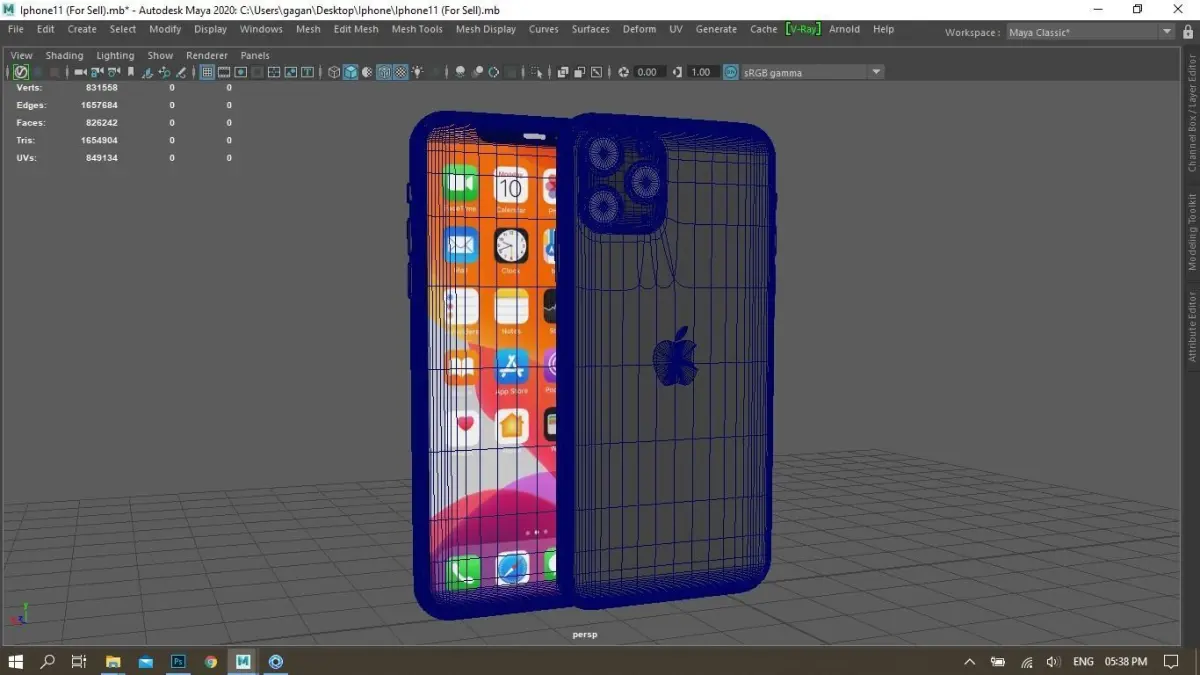Viewport: 1200px width, 675px height.
Task: Open the UV menu
Action: (x=676, y=29)
